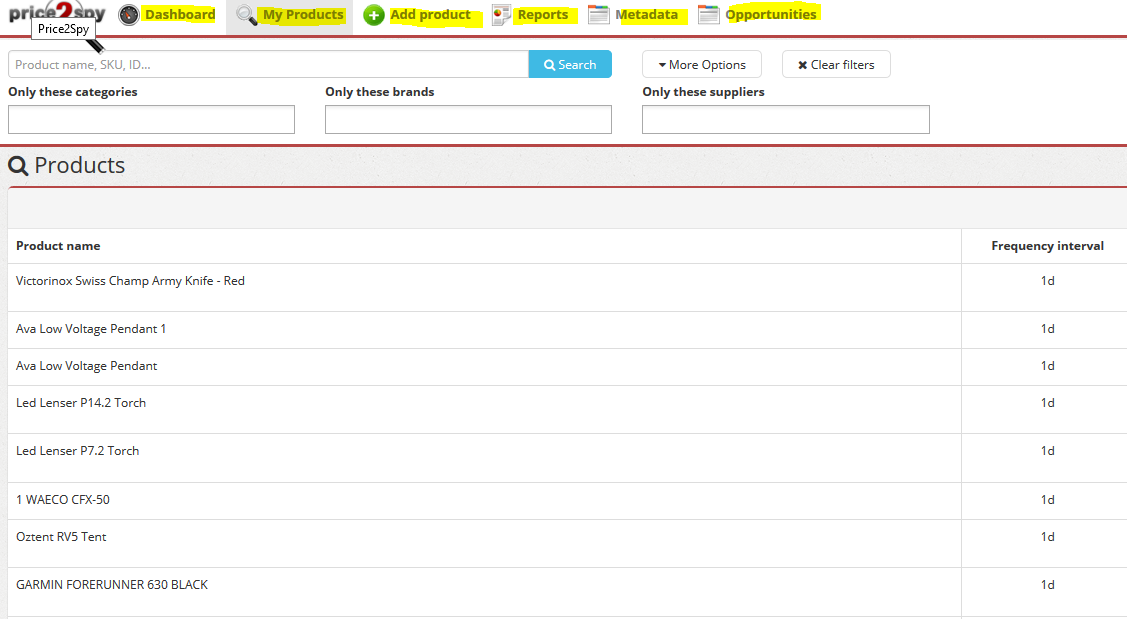The image size is (1127, 619).
Task: Select the Ava Low Voltage Pendant product
Action: pyautogui.click(x=86, y=366)
